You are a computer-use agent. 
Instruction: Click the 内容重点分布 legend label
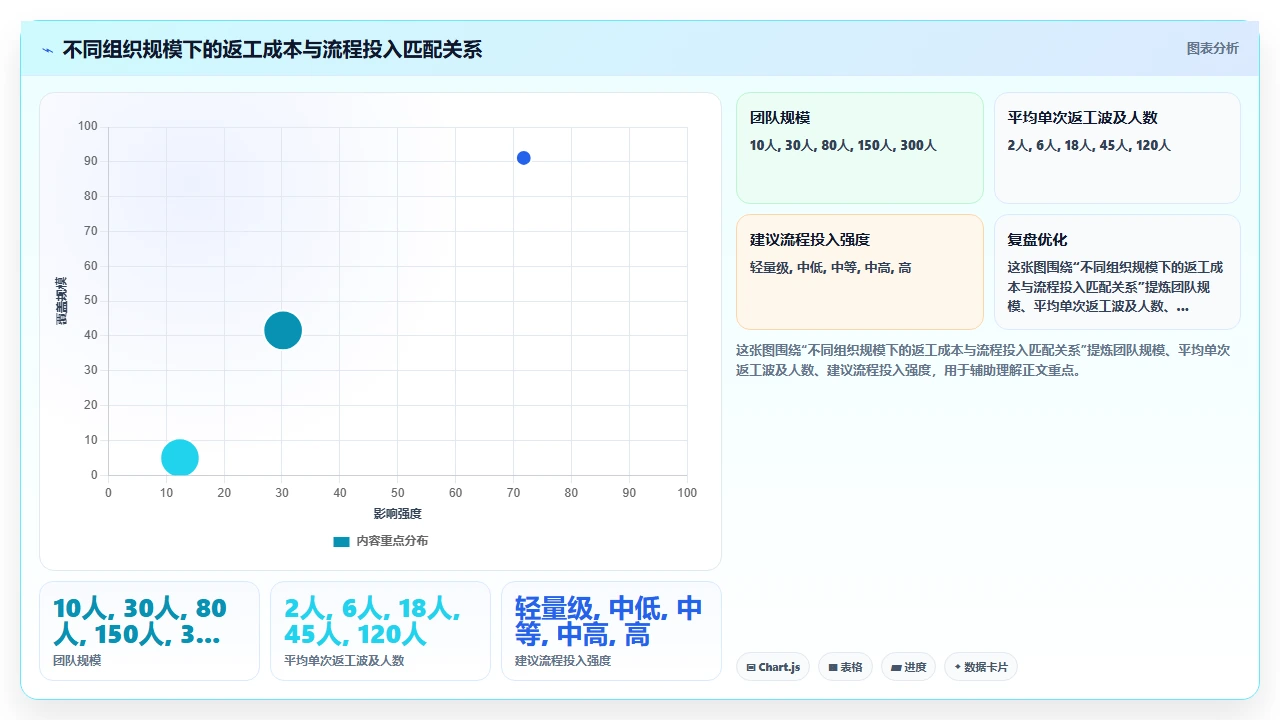click(x=392, y=541)
